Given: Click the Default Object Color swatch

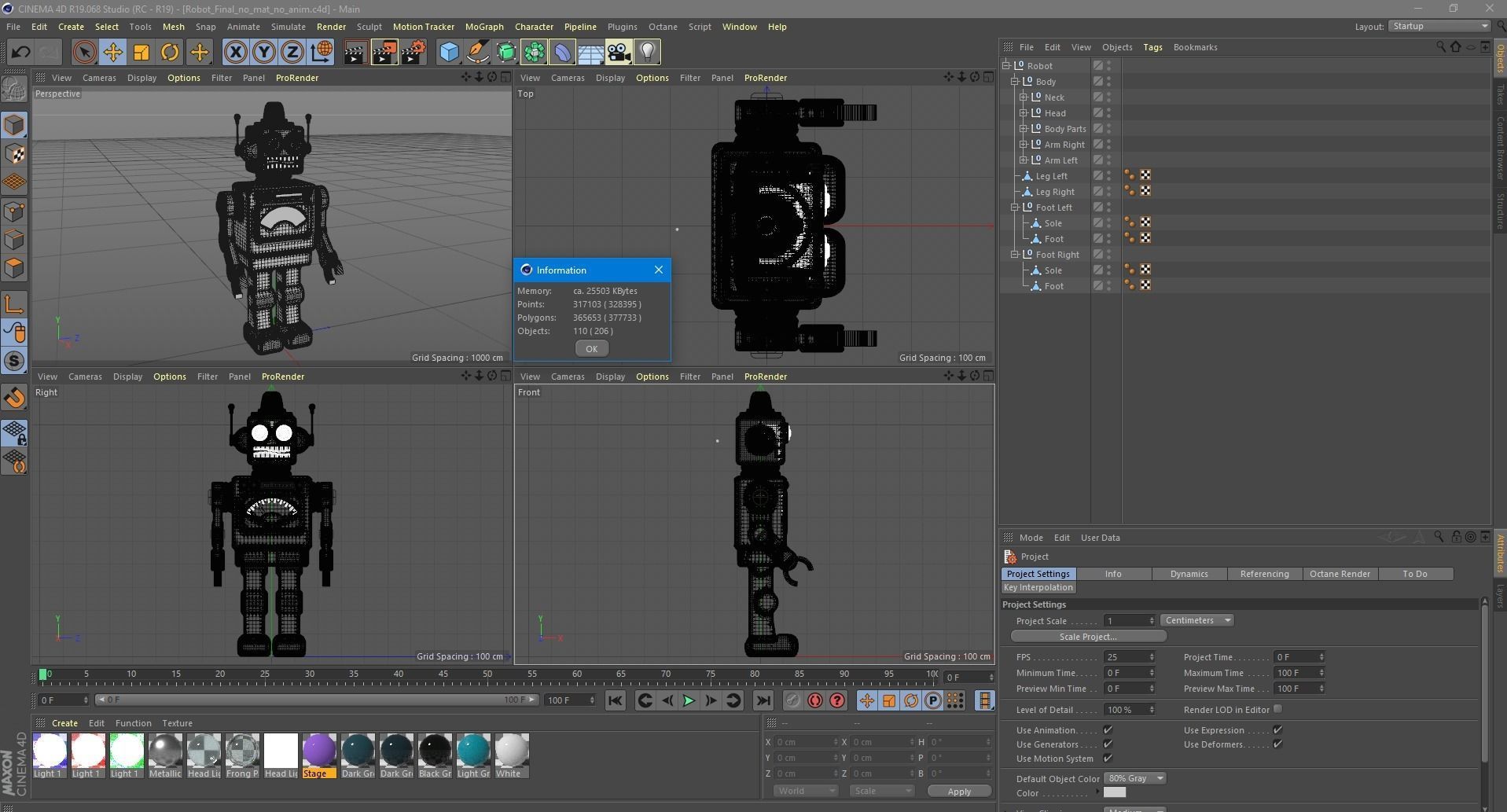Looking at the screenshot, I should coord(1134,777).
